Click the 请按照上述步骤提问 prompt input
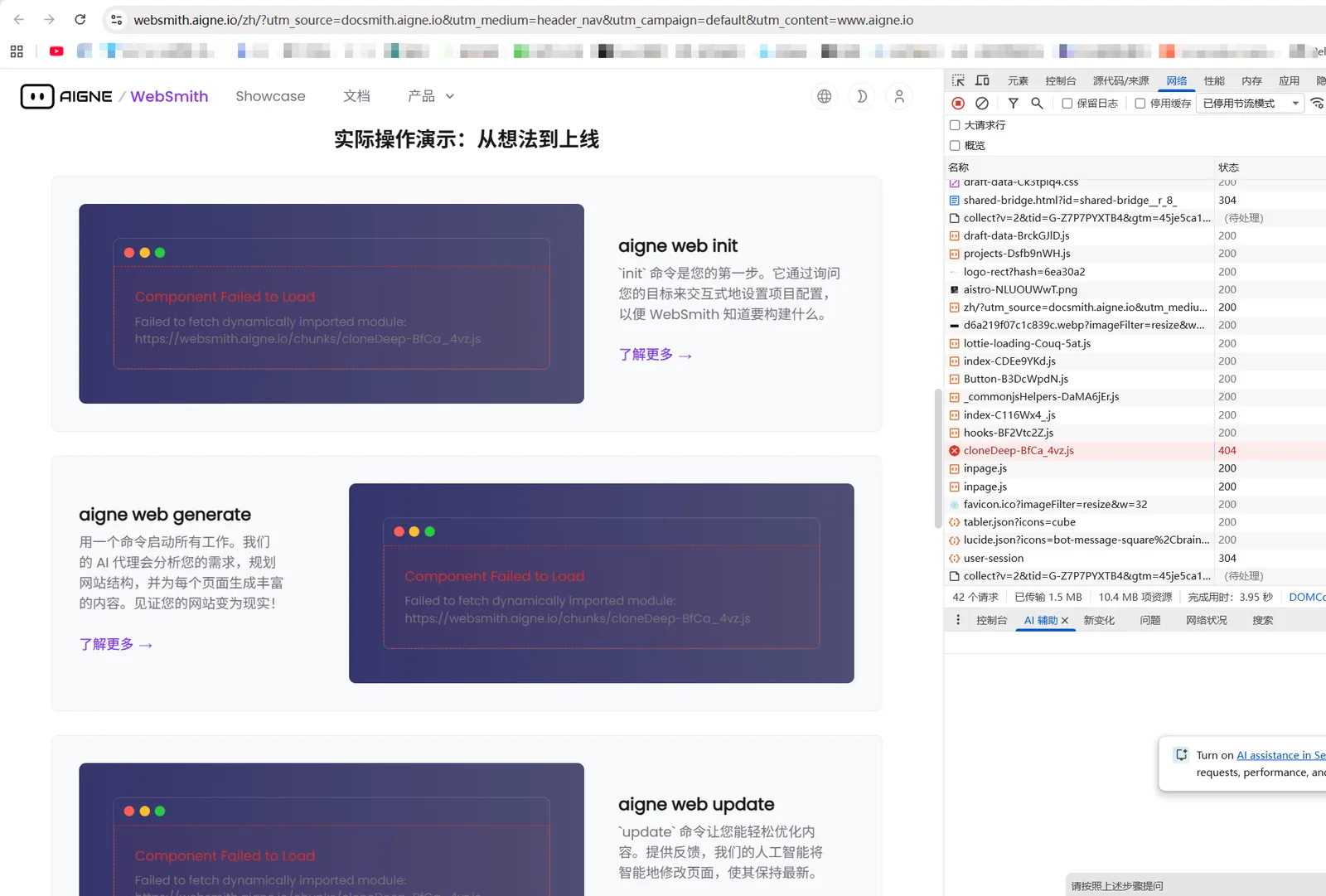Viewport: 1326px width, 896px height. [x=1196, y=885]
